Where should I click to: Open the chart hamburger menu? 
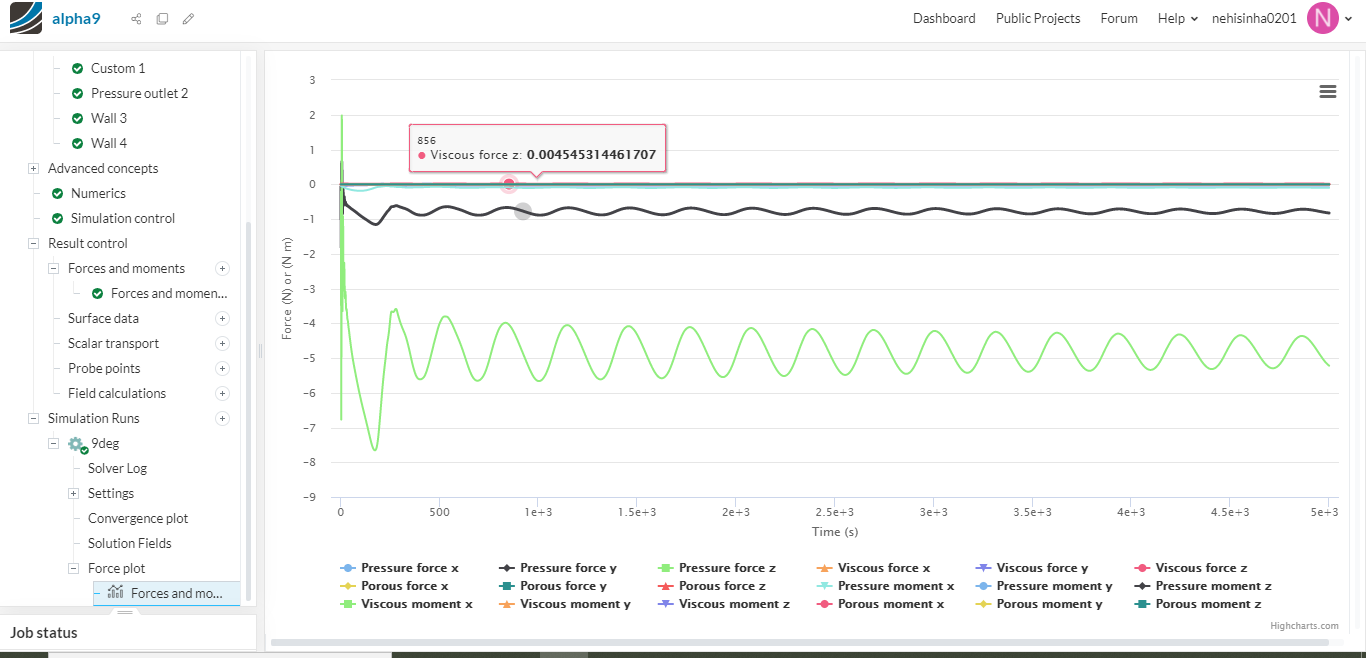click(x=1327, y=92)
